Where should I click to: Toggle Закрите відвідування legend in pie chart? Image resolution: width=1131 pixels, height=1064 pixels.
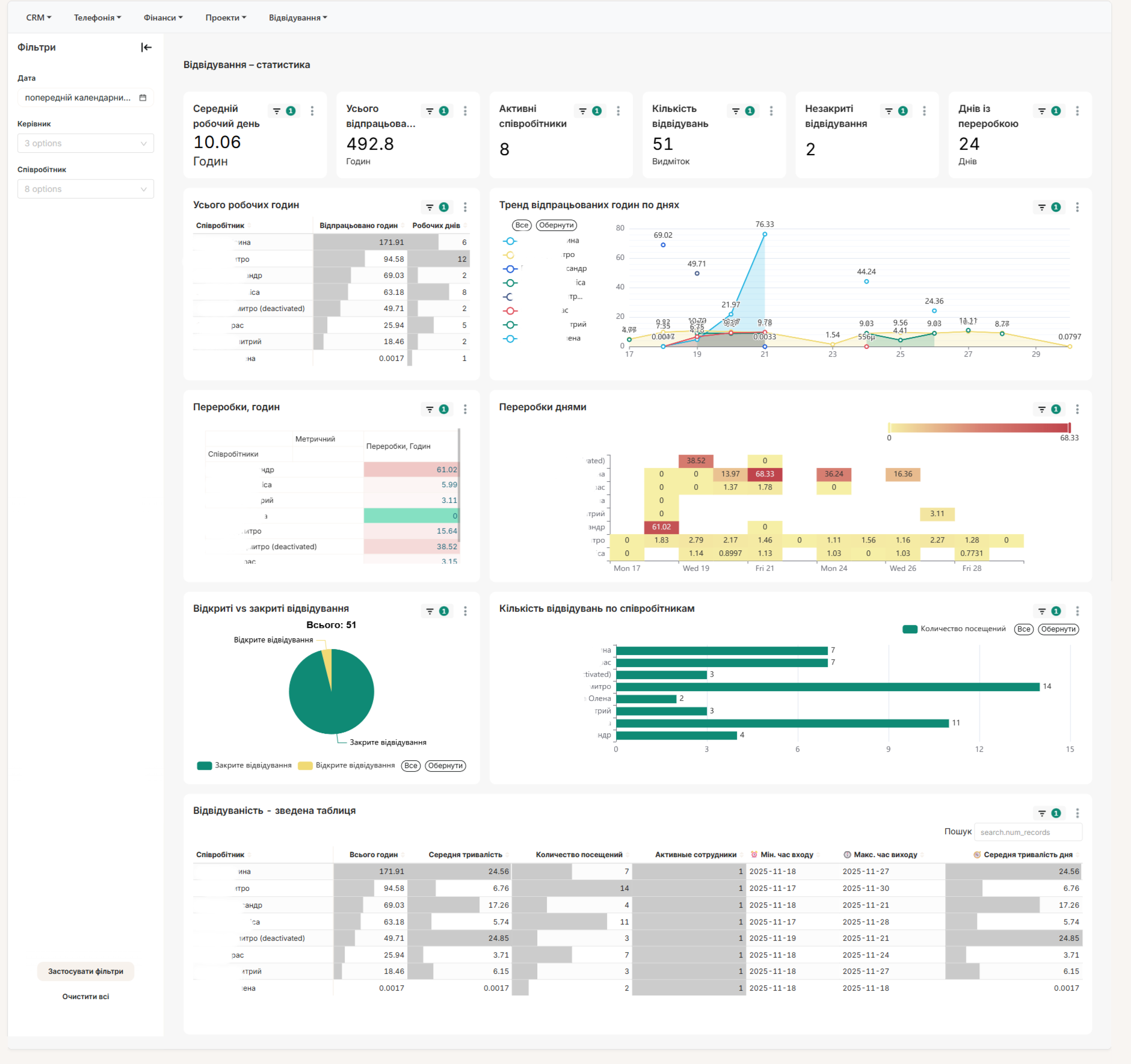click(244, 766)
